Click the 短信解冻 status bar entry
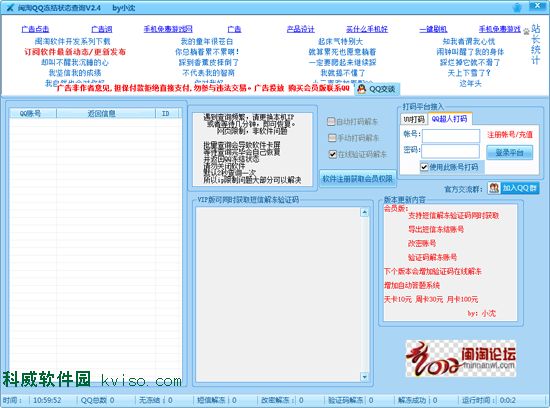550x408 pixels. point(217,400)
